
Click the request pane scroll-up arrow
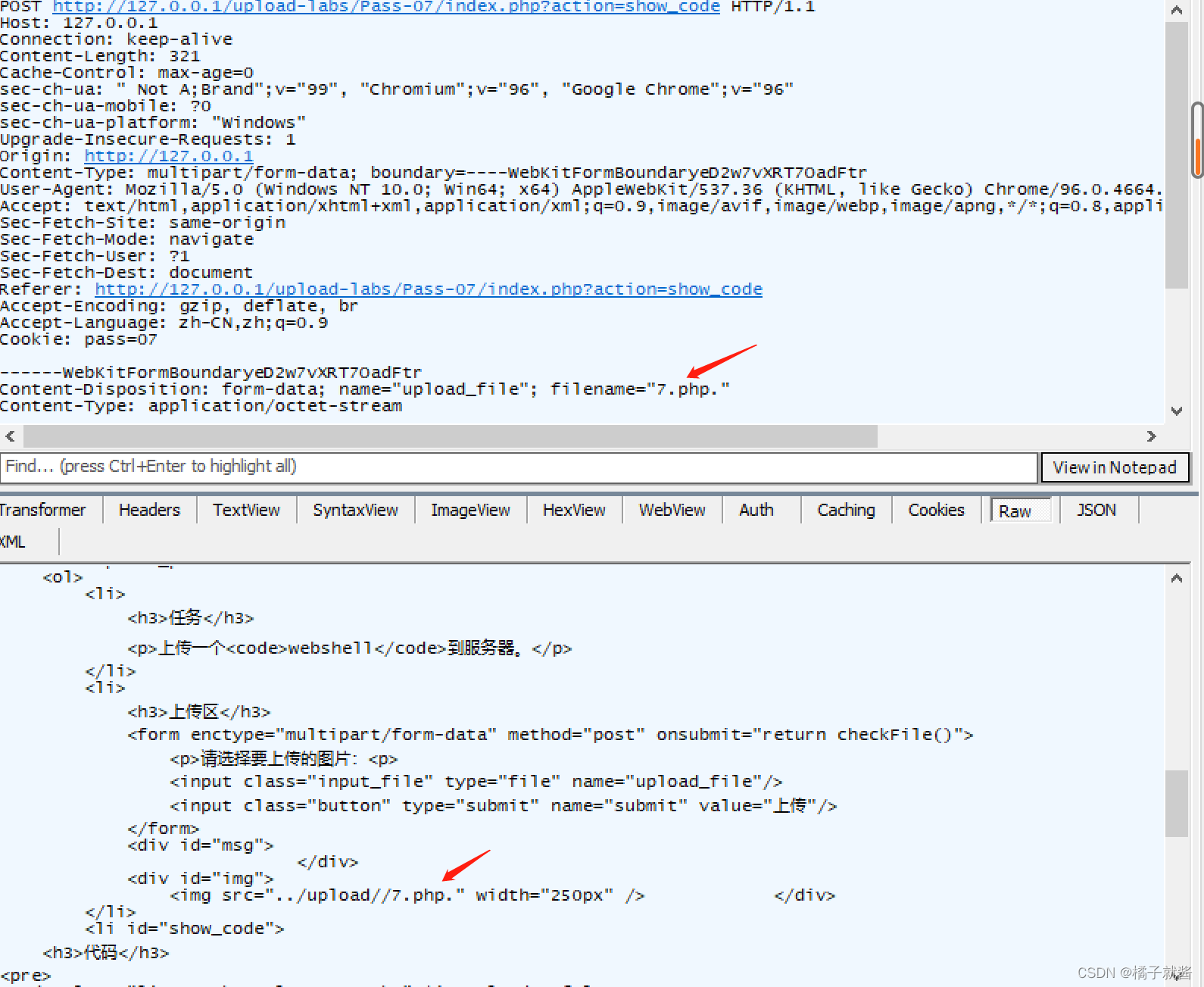pos(1177,10)
